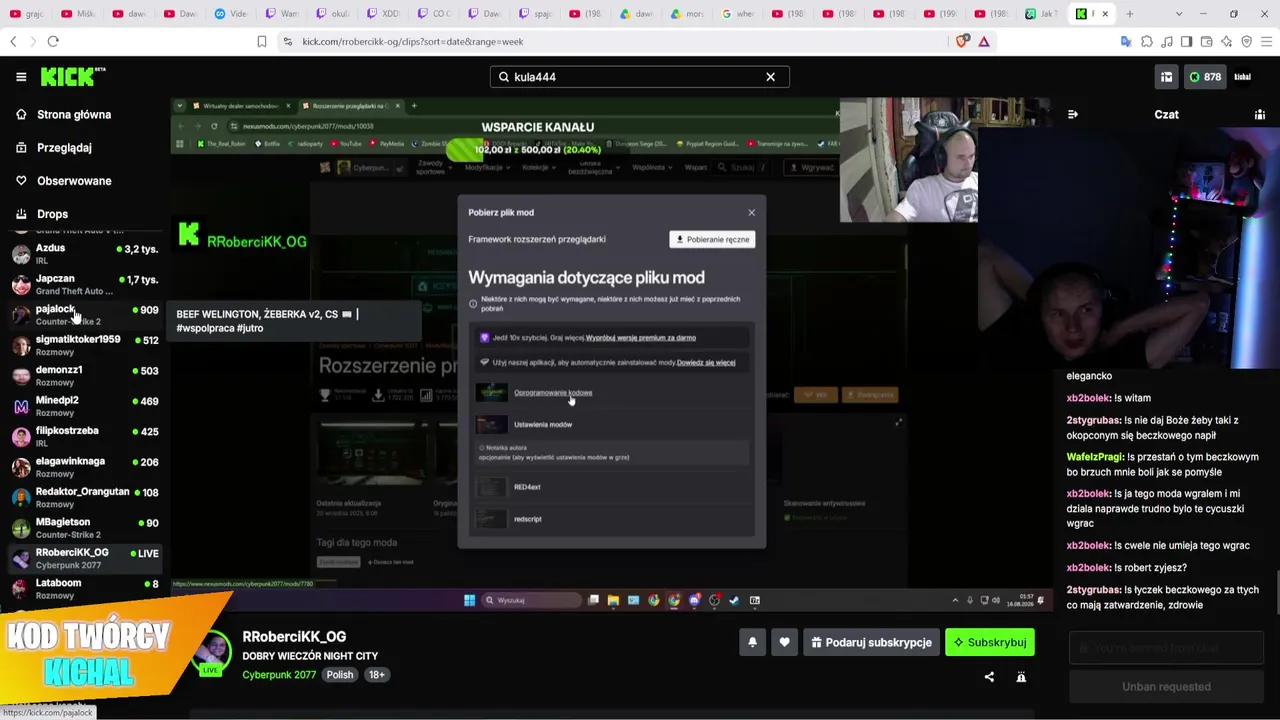Bookmark this page in the address bar
Image resolution: width=1280 pixels, height=720 pixels.
click(x=262, y=42)
